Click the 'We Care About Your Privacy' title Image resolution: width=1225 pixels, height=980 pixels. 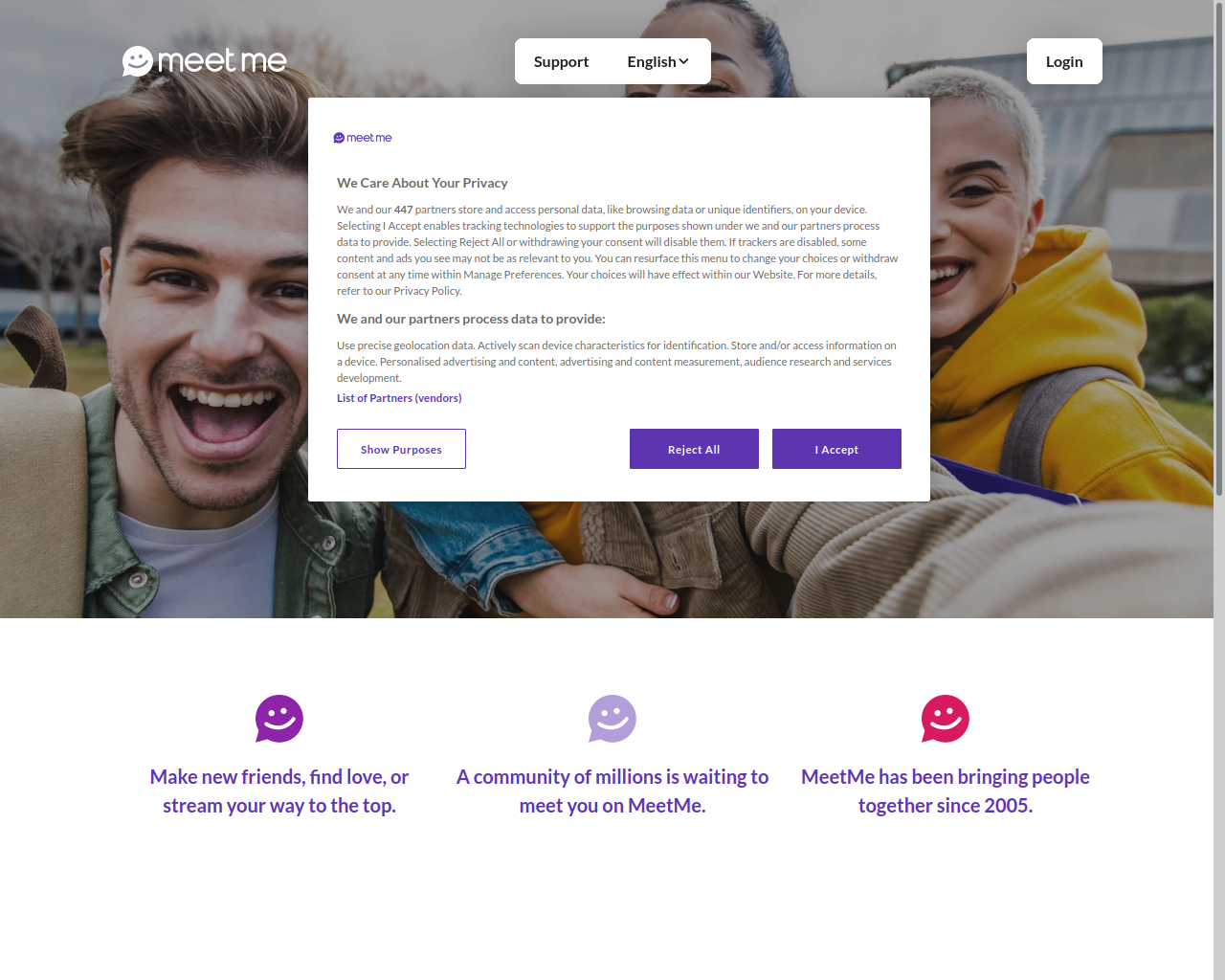click(422, 183)
